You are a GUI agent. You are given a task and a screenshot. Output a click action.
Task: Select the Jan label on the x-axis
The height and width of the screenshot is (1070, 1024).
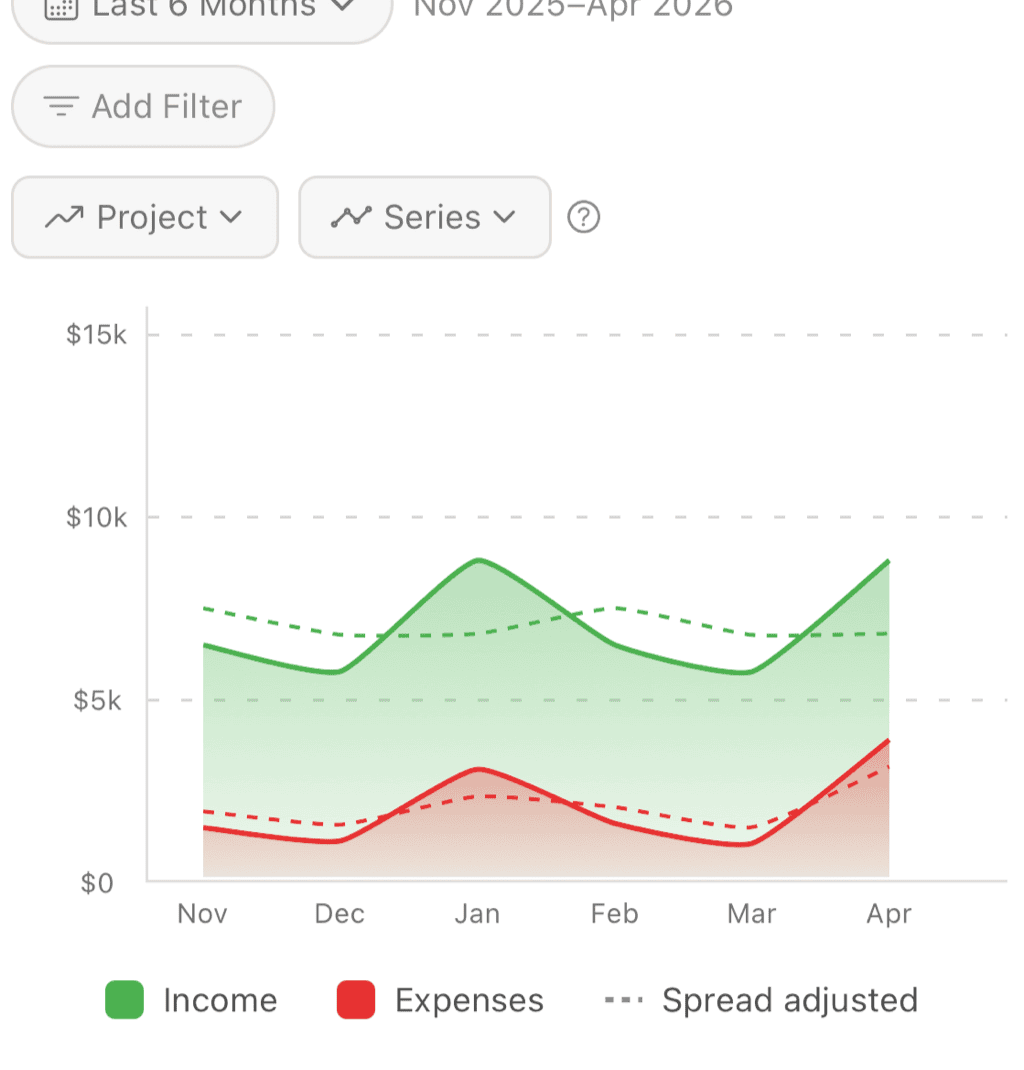(x=477, y=914)
